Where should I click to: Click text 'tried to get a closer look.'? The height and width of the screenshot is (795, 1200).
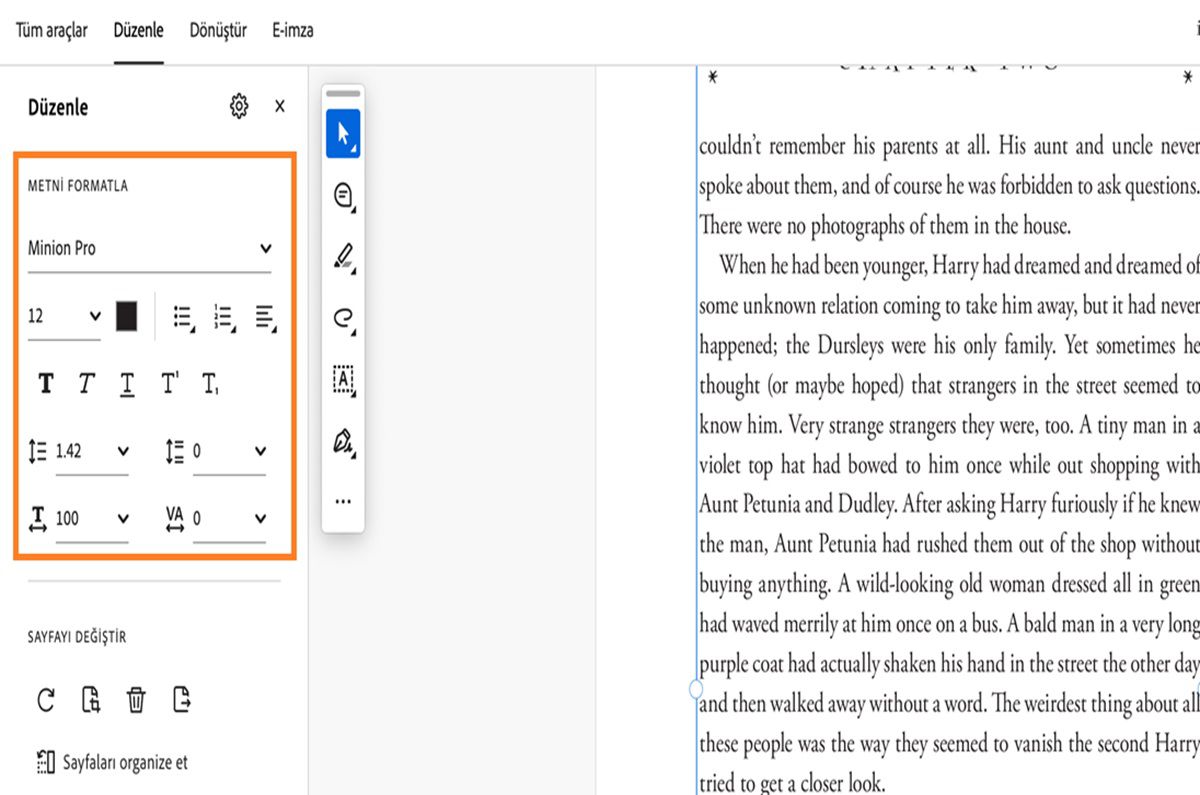click(x=792, y=783)
